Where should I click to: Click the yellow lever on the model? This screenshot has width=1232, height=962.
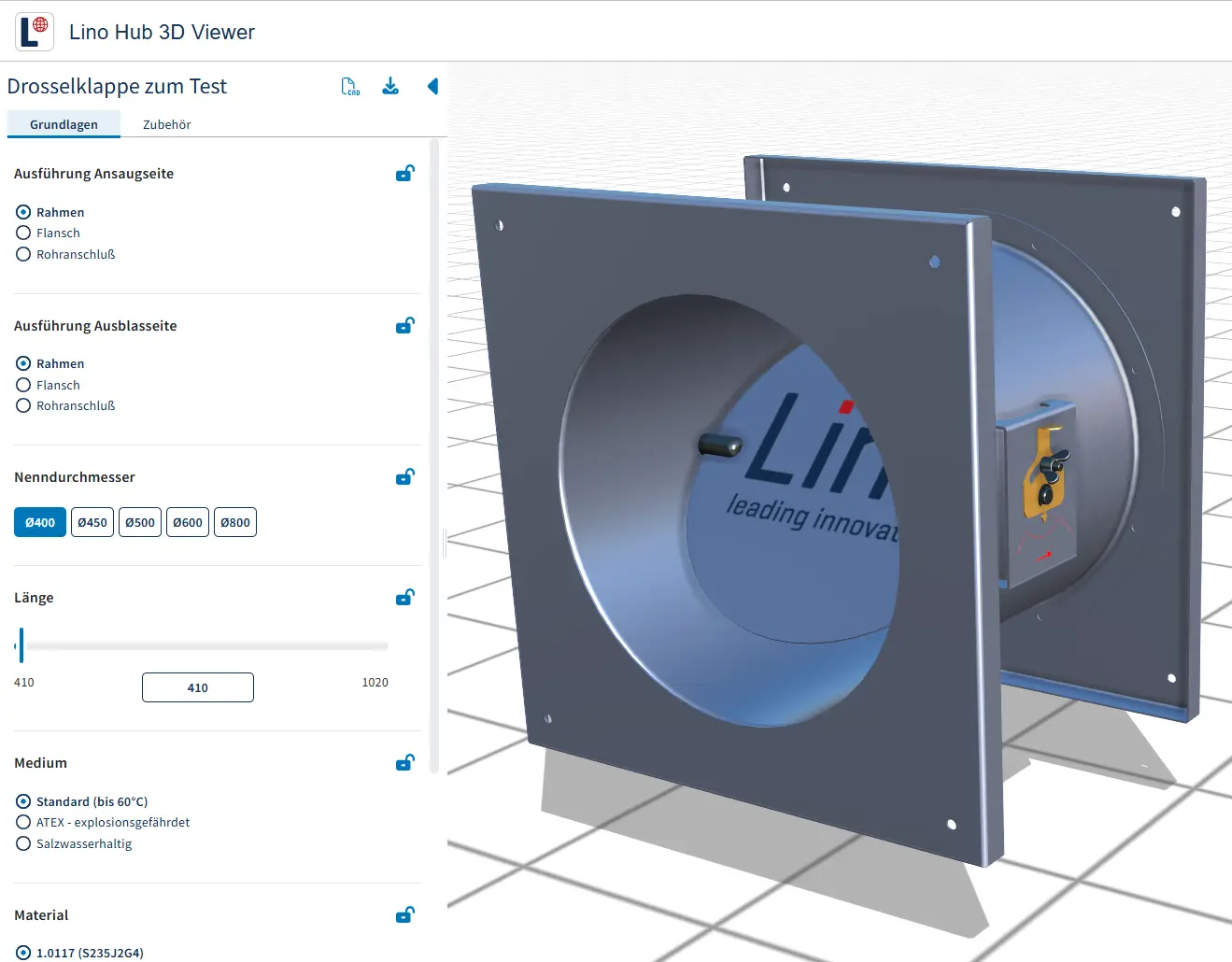pos(1046,474)
